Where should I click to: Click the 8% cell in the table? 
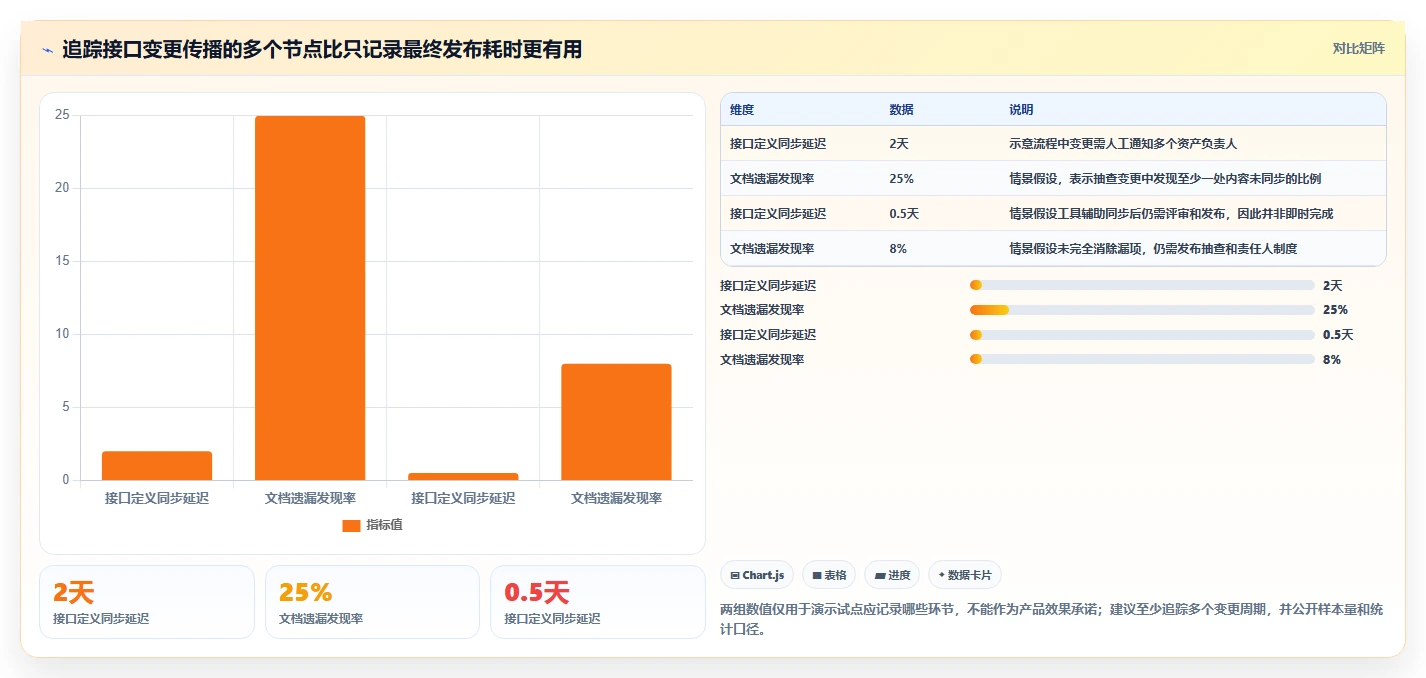(x=898, y=249)
